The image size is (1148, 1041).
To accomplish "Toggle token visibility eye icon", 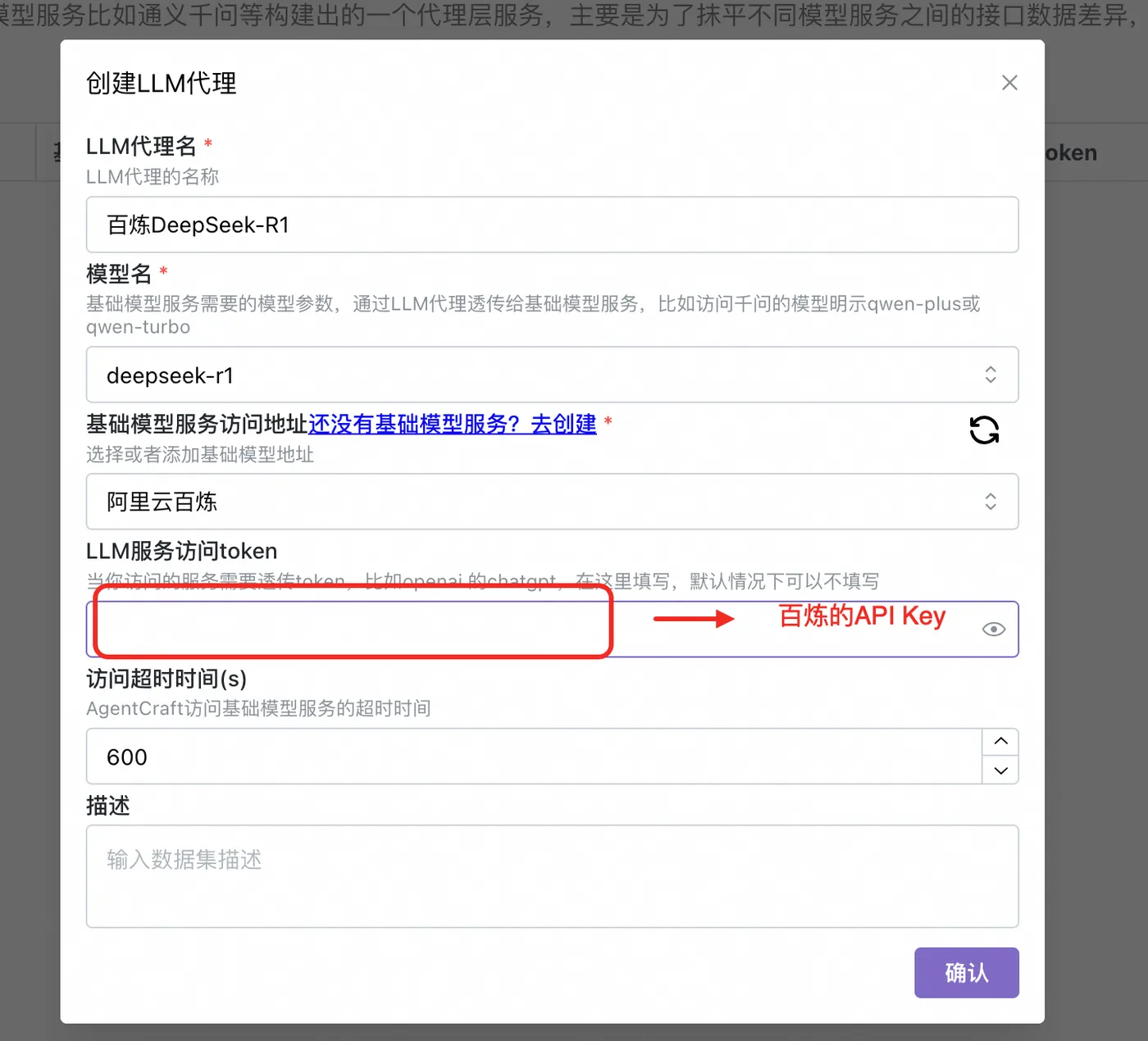I will pos(993,630).
